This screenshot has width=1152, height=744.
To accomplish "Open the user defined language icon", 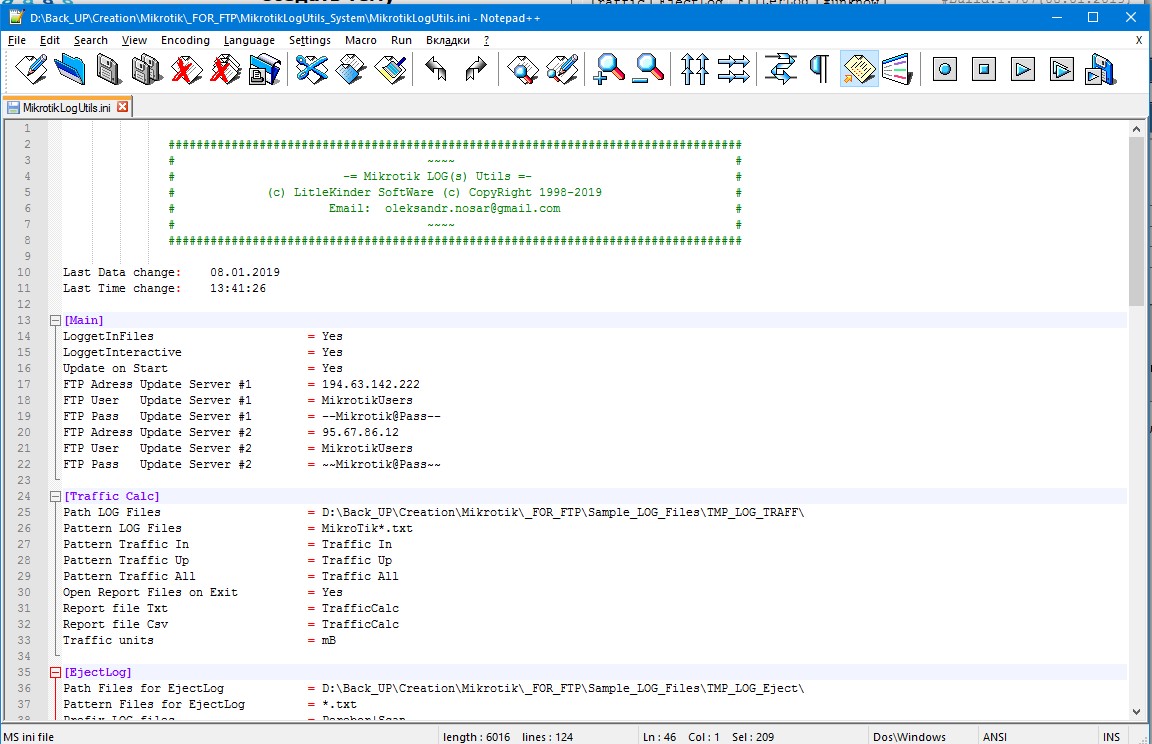I will 898,70.
